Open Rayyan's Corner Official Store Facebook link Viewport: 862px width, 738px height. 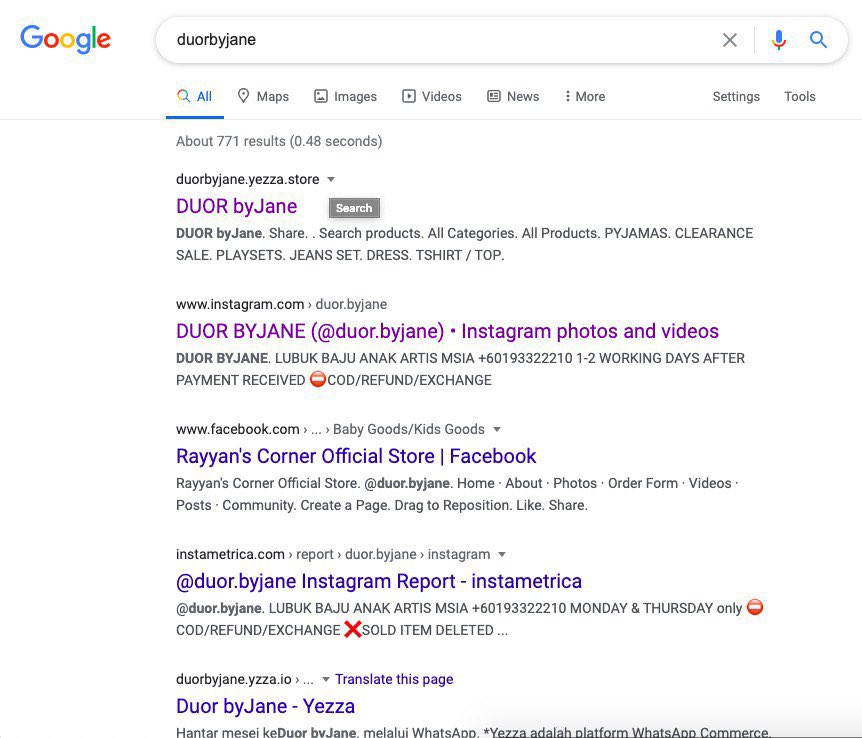tap(356, 456)
